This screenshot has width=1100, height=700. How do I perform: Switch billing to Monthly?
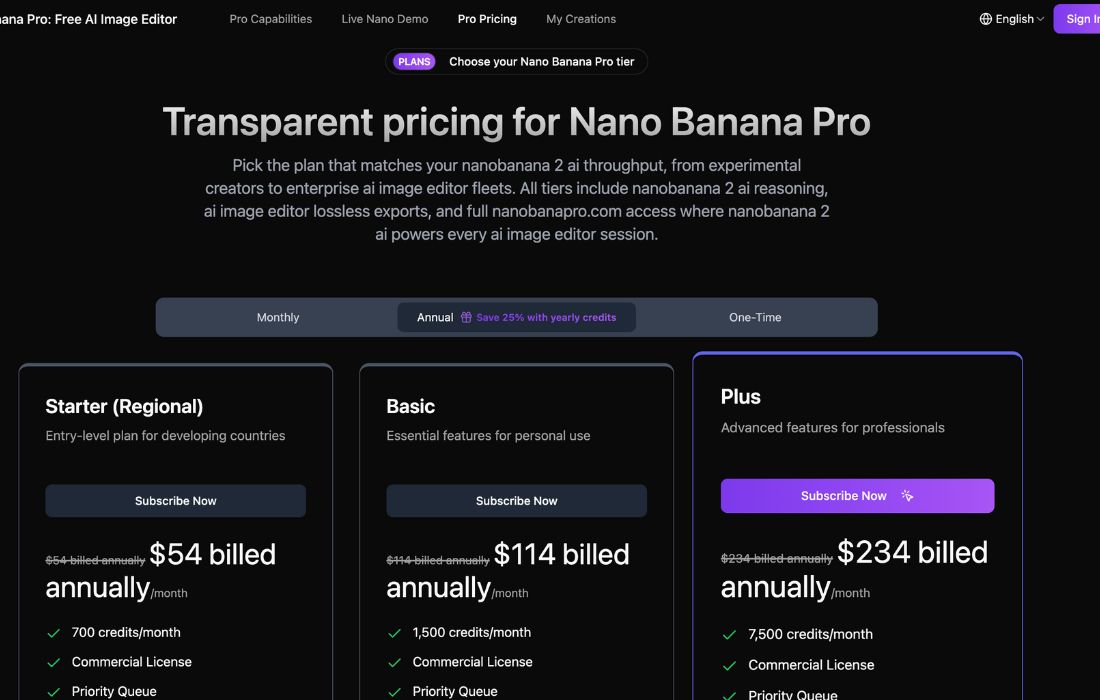point(278,318)
